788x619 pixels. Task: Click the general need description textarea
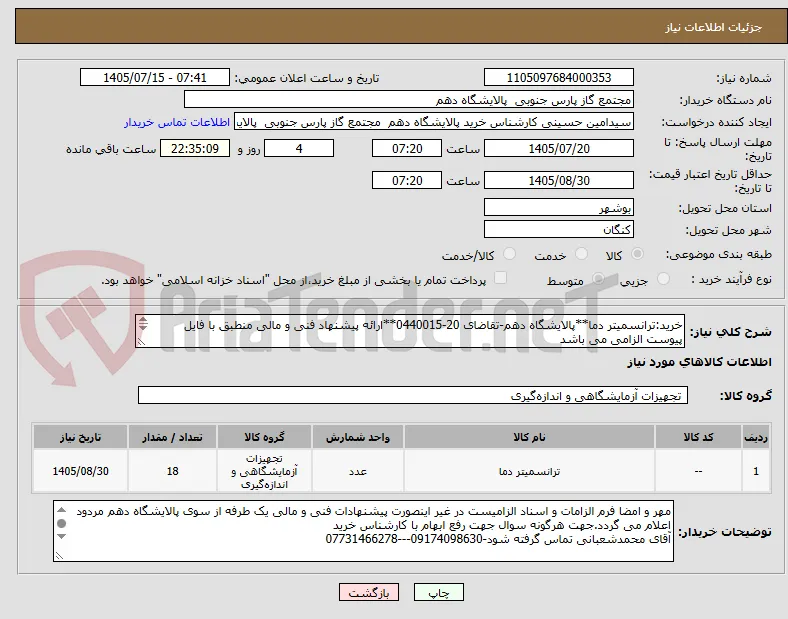point(410,331)
